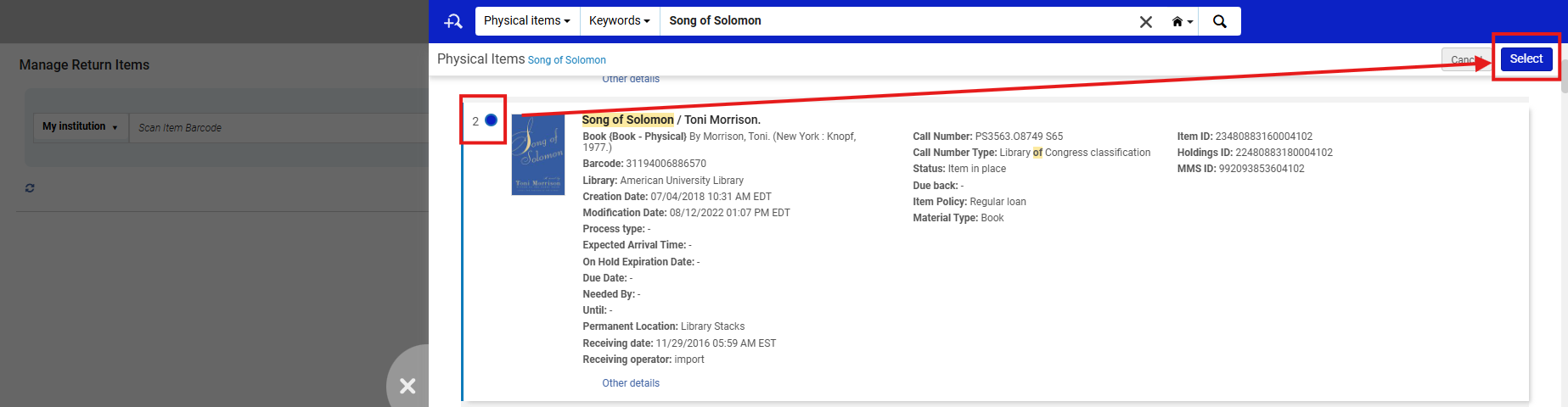Open the Song of Solomon / Toni Morrison title
1568x407 pixels.
[x=671, y=120]
